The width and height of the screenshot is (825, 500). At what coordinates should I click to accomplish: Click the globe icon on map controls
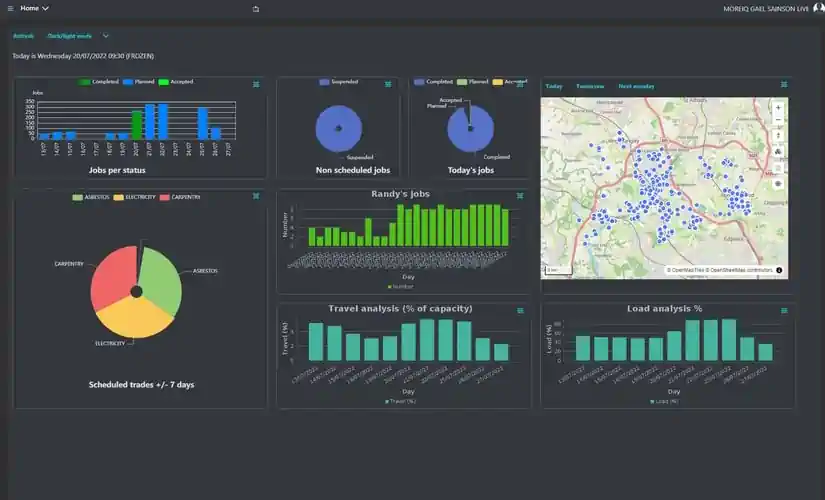(x=778, y=184)
